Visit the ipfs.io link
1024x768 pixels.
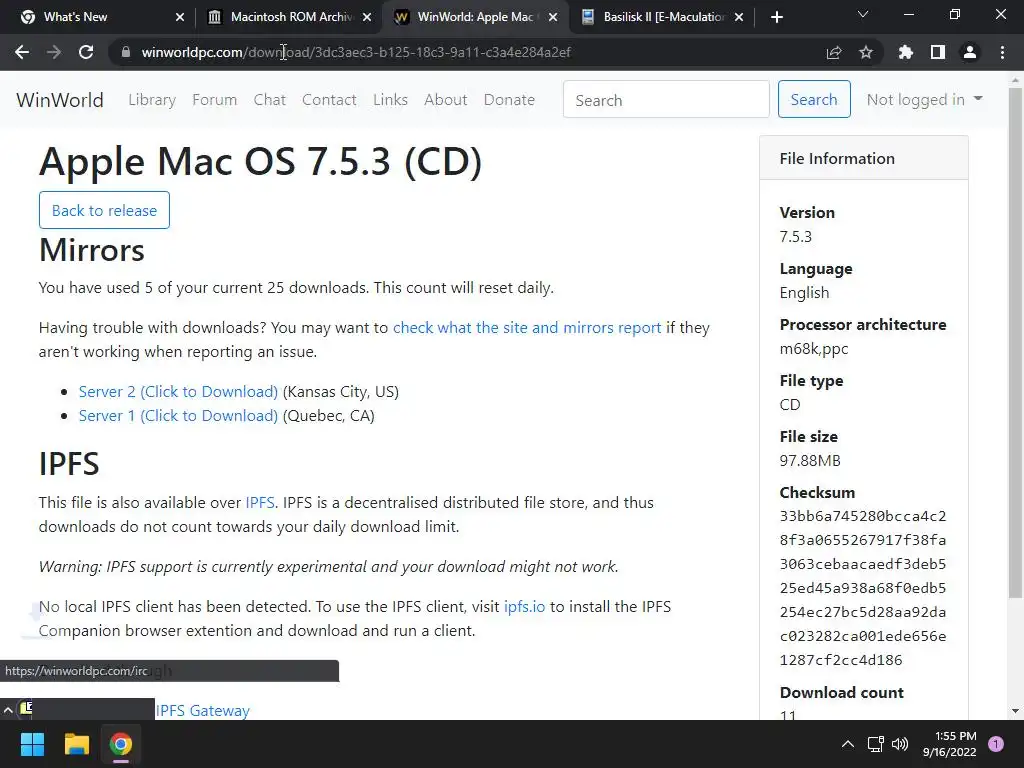coord(524,607)
